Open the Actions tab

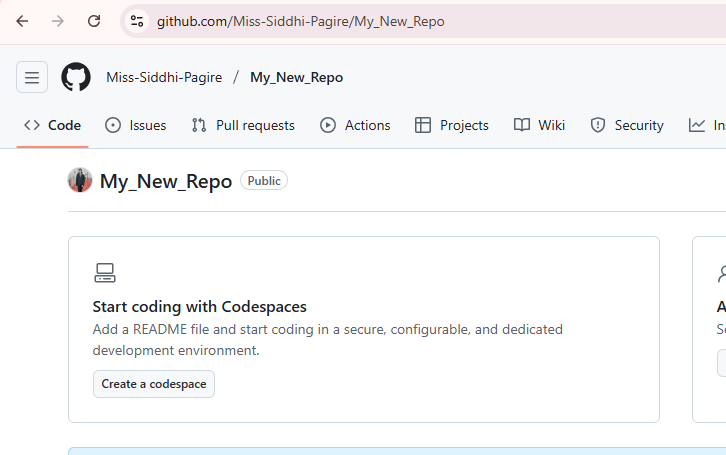coord(355,125)
